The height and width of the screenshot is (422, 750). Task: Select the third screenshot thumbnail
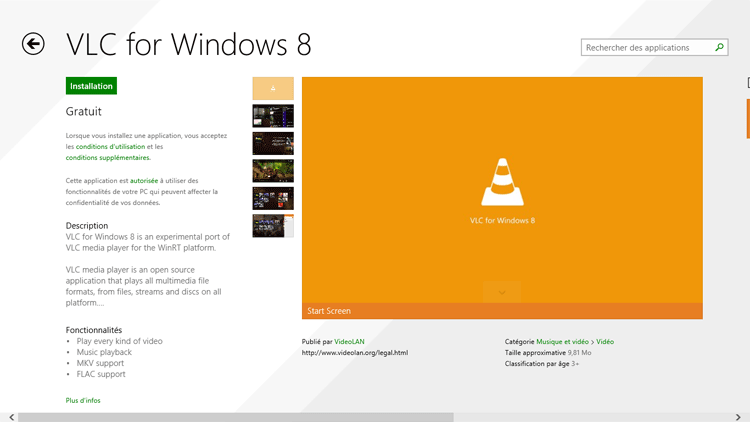point(273,143)
